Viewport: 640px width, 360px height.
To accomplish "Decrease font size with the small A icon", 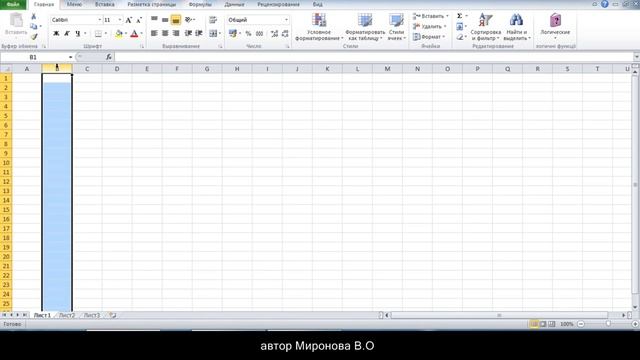I will pos(139,20).
